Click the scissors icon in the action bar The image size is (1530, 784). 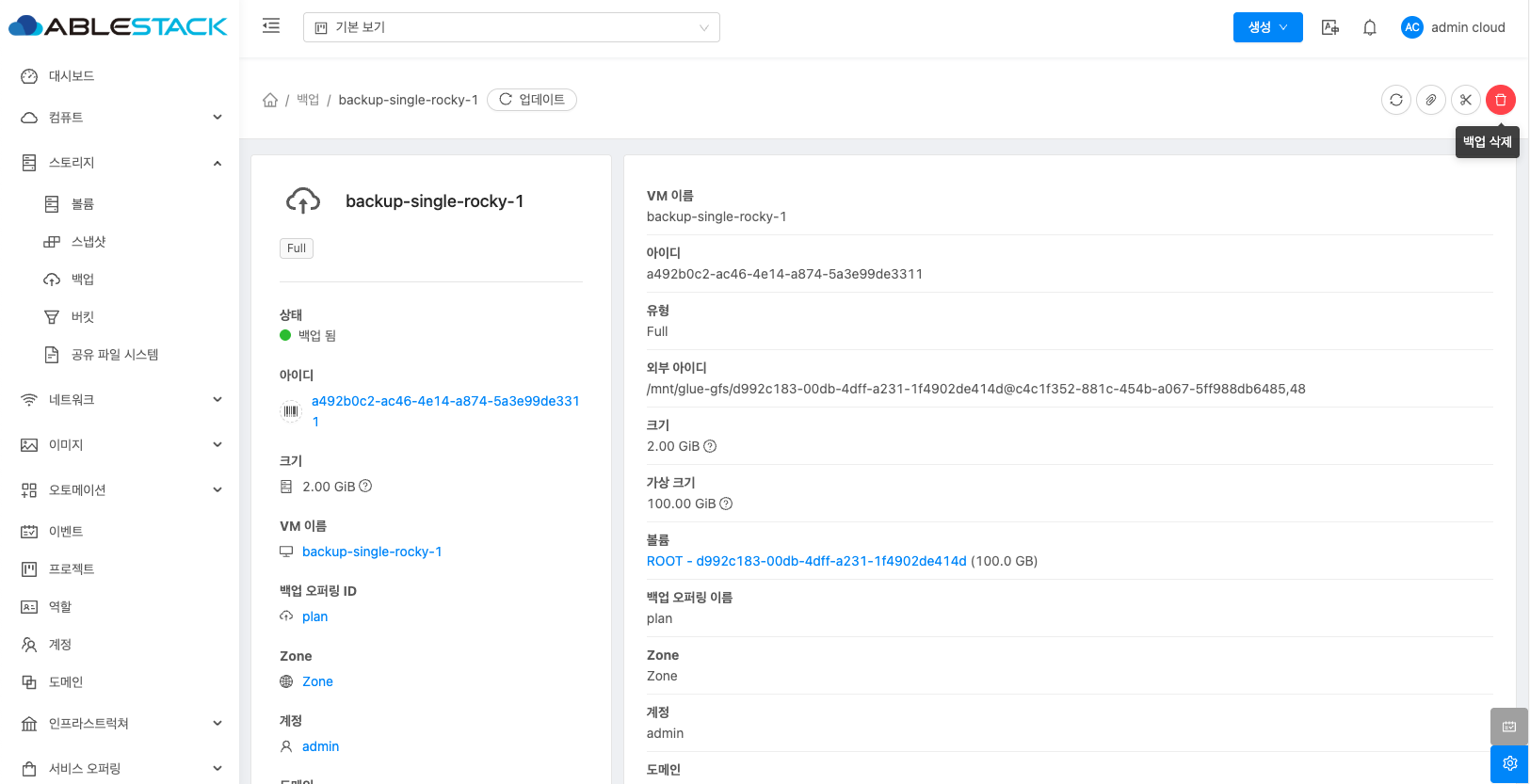click(x=1465, y=100)
